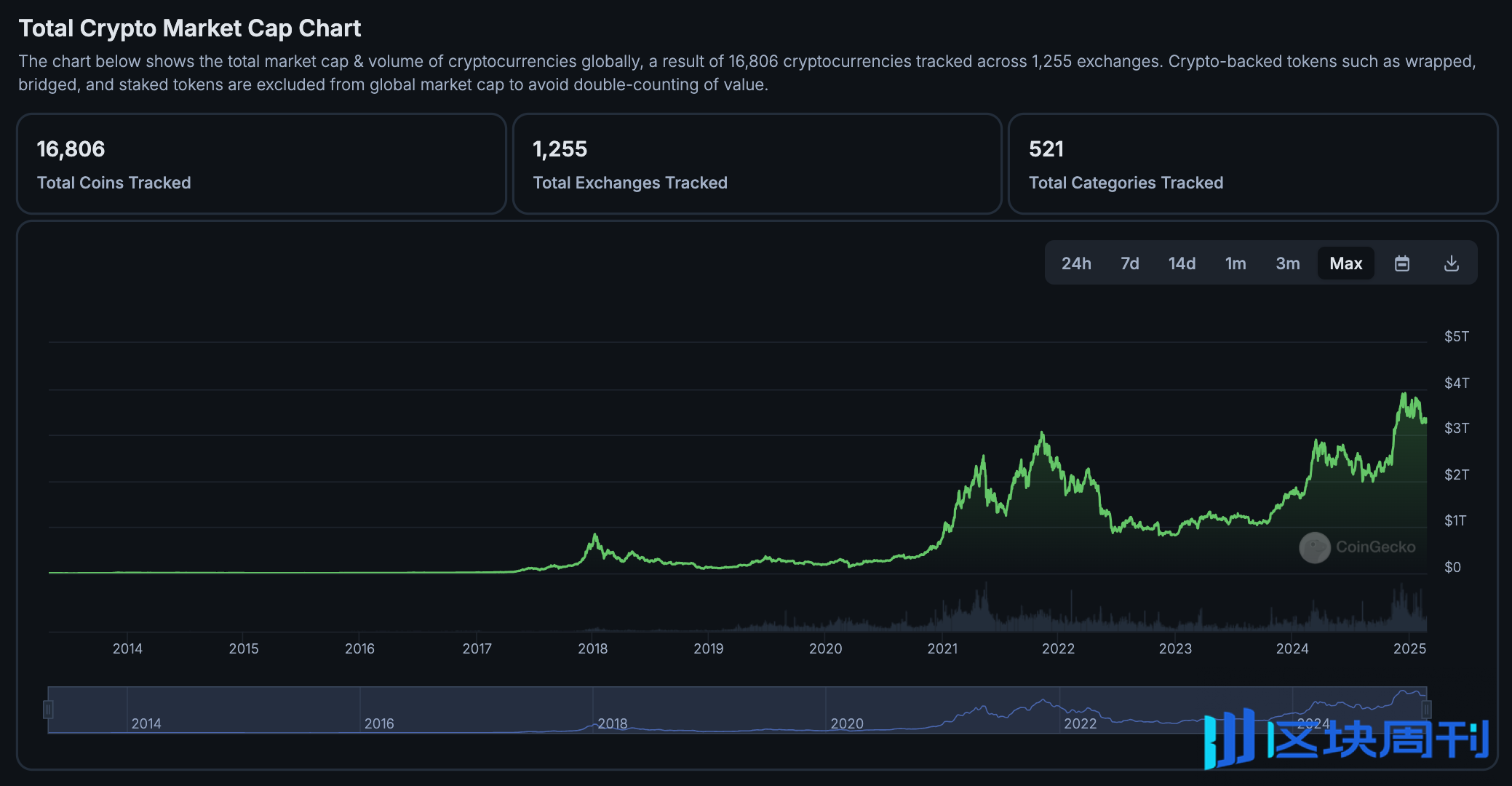
Task: Click the download chart icon
Action: point(1451,263)
